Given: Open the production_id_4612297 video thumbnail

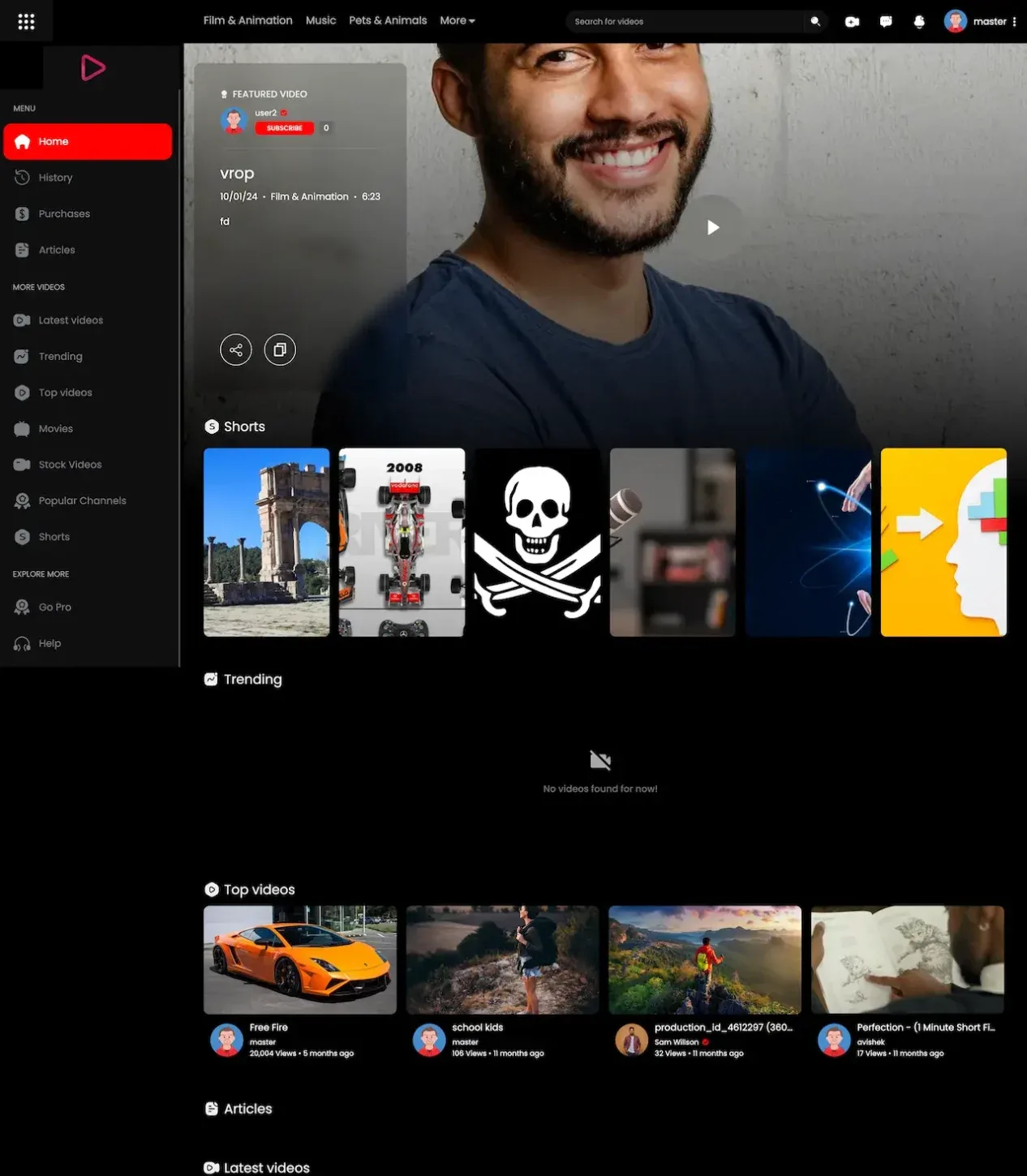Looking at the screenshot, I should click(705, 959).
